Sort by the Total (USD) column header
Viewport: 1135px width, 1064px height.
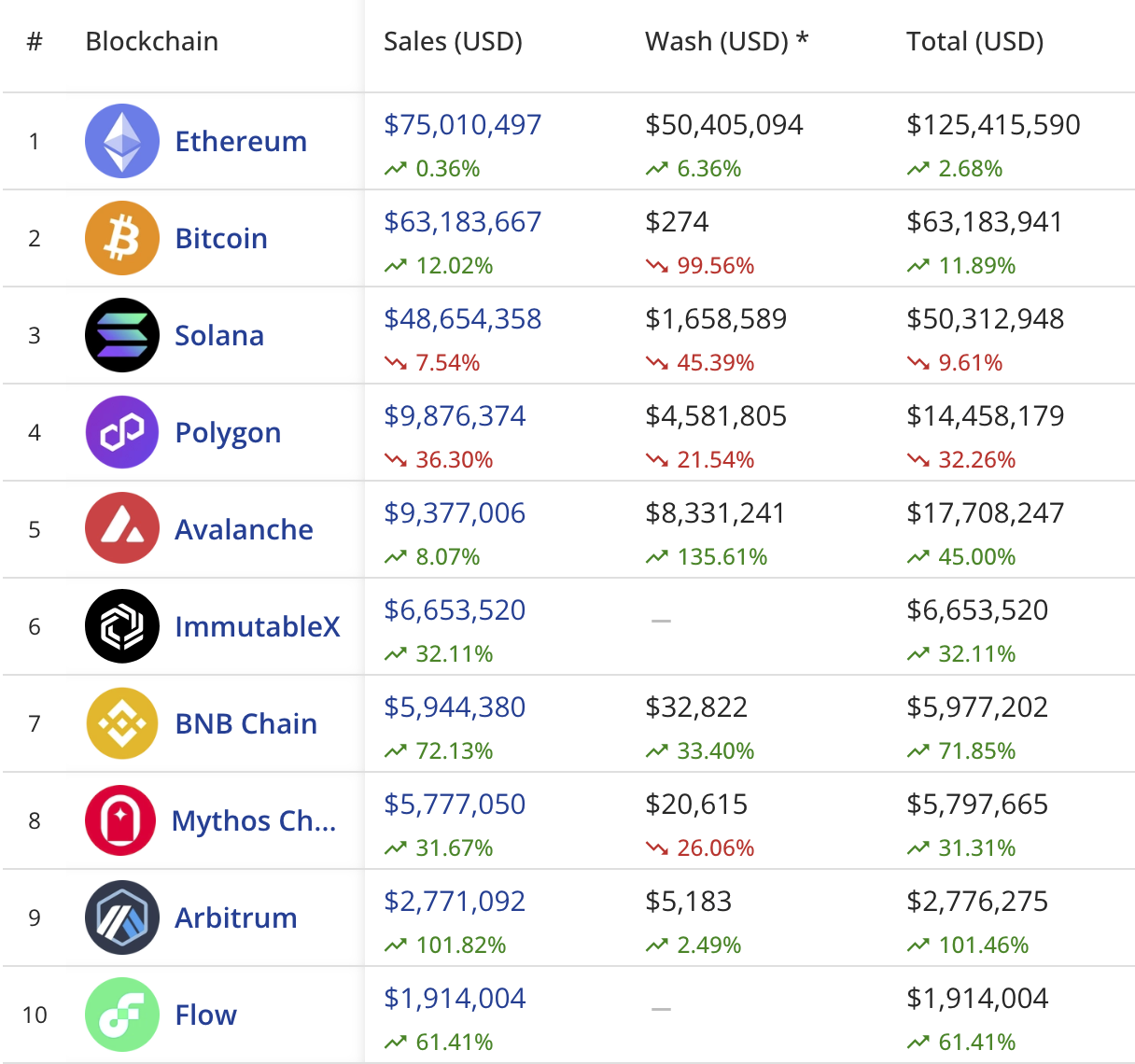click(x=974, y=41)
